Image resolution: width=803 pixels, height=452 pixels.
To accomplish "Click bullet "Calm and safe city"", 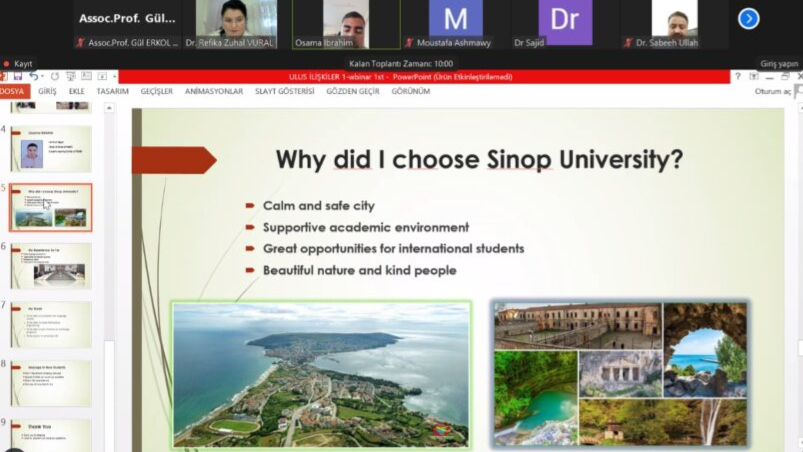I will coord(319,206).
